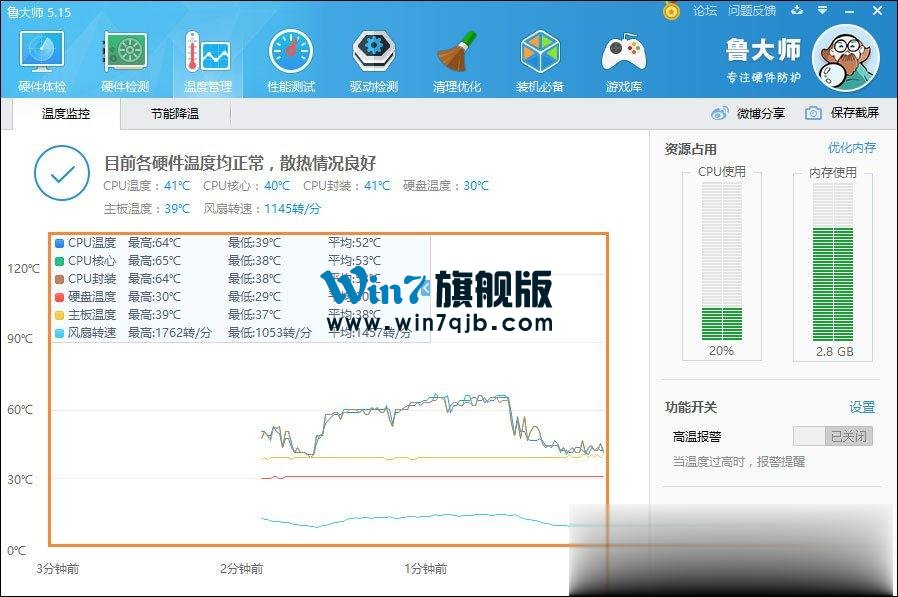Select the 温度管理 temperature management icon

coord(208,62)
